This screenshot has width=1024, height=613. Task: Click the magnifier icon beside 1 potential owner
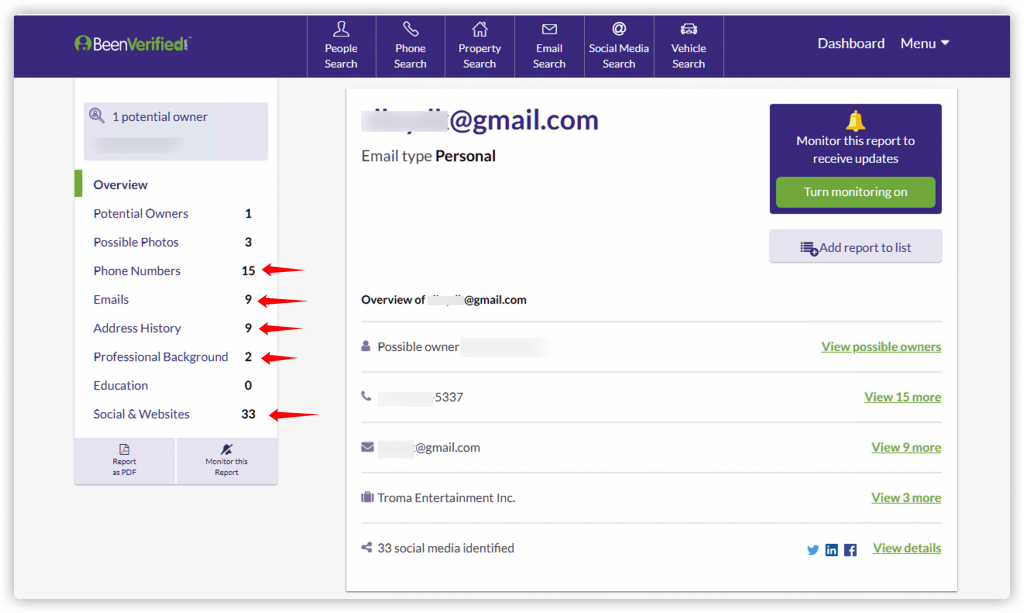(97, 116)
